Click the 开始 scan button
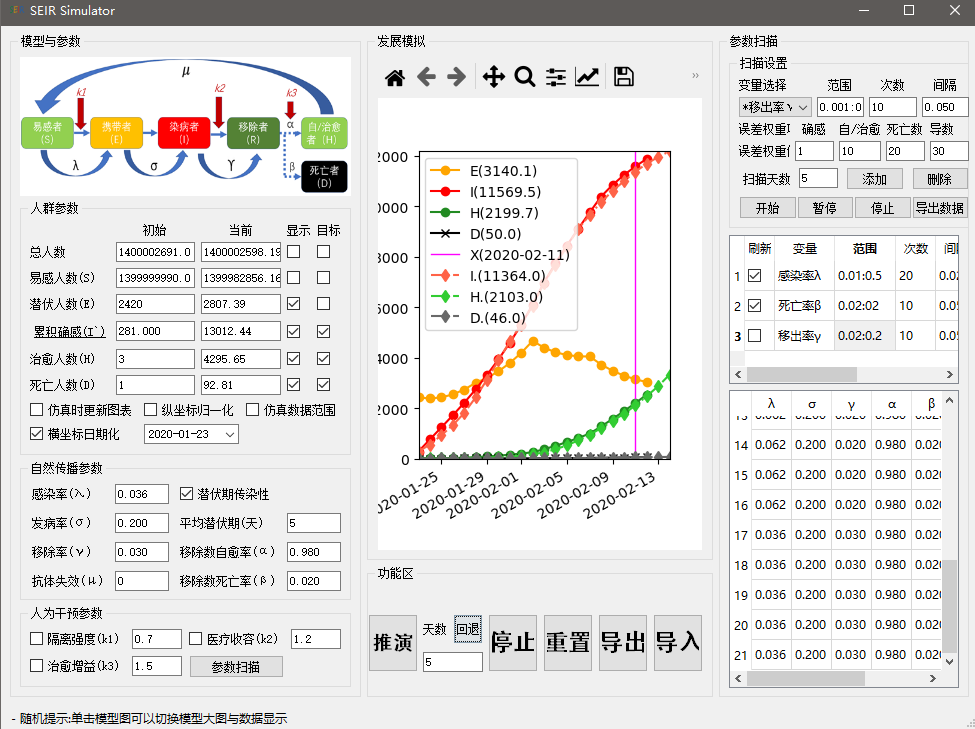The height and width of the screenshot is (729, 975). [767, 207]
